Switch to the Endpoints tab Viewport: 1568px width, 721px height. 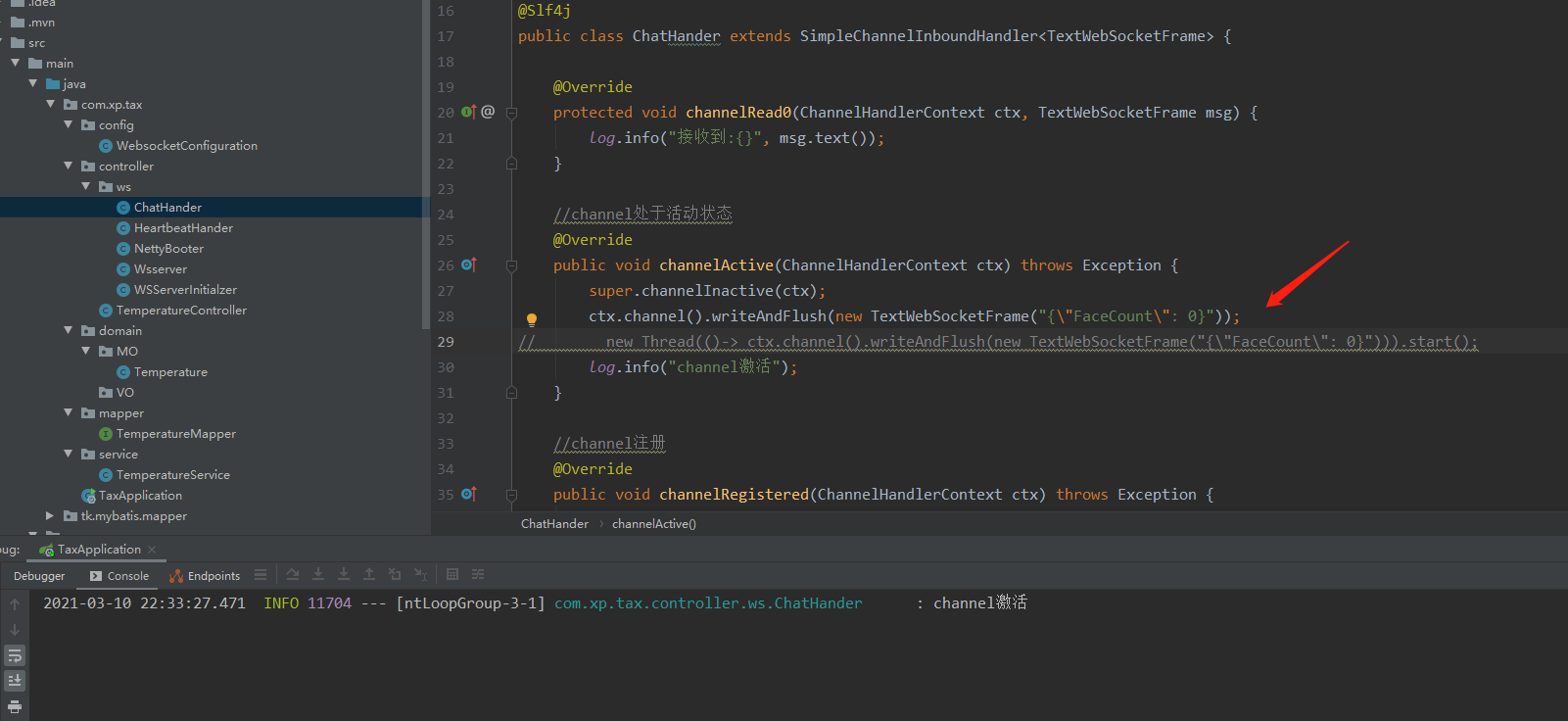[205, 576]
